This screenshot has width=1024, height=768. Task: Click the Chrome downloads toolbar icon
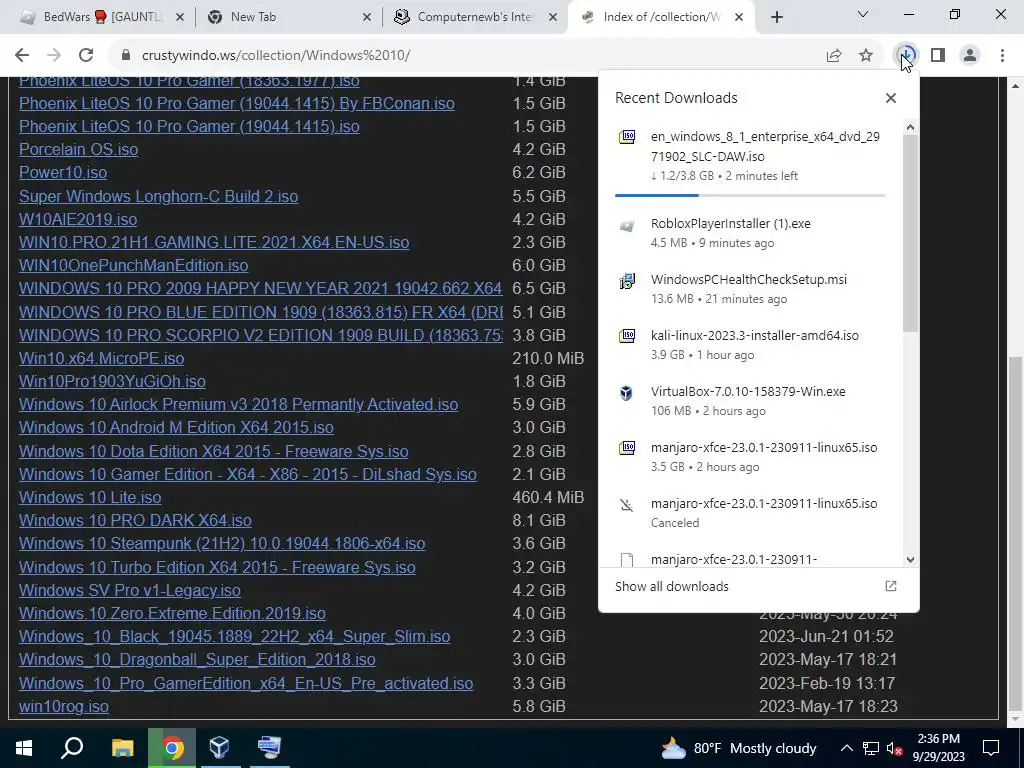[x=906, y=56]
